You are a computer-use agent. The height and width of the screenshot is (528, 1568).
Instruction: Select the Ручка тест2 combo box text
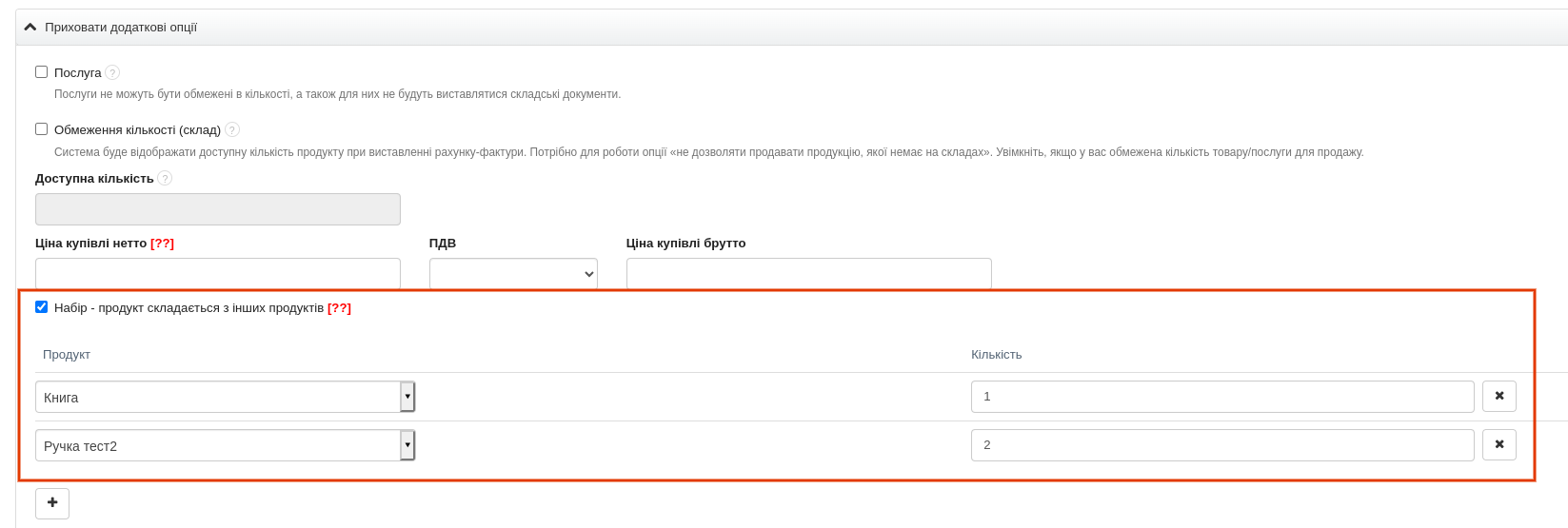click(x=218, y=445)
